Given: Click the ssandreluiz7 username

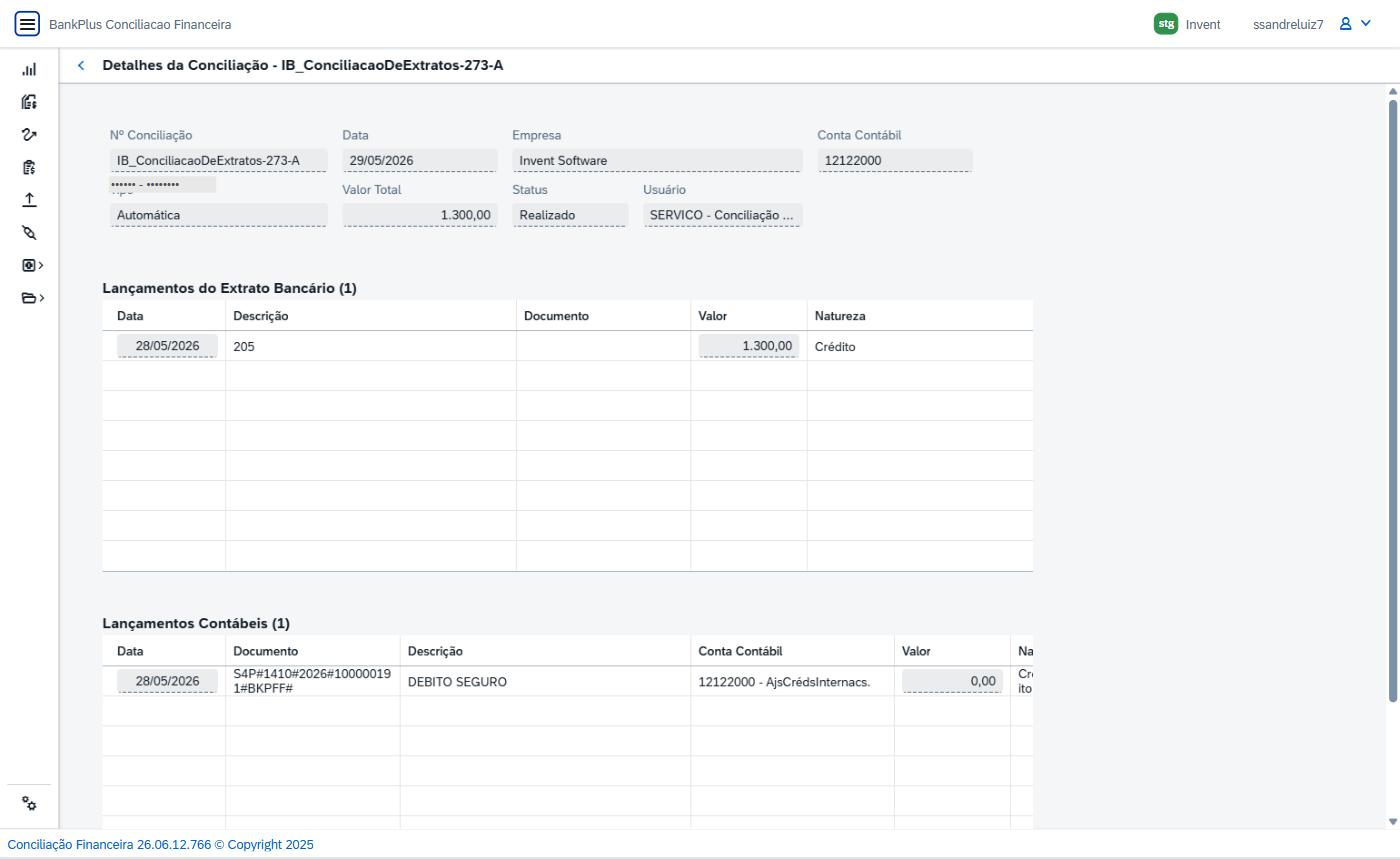Looking at the screenshot, I should [1288, 24].
